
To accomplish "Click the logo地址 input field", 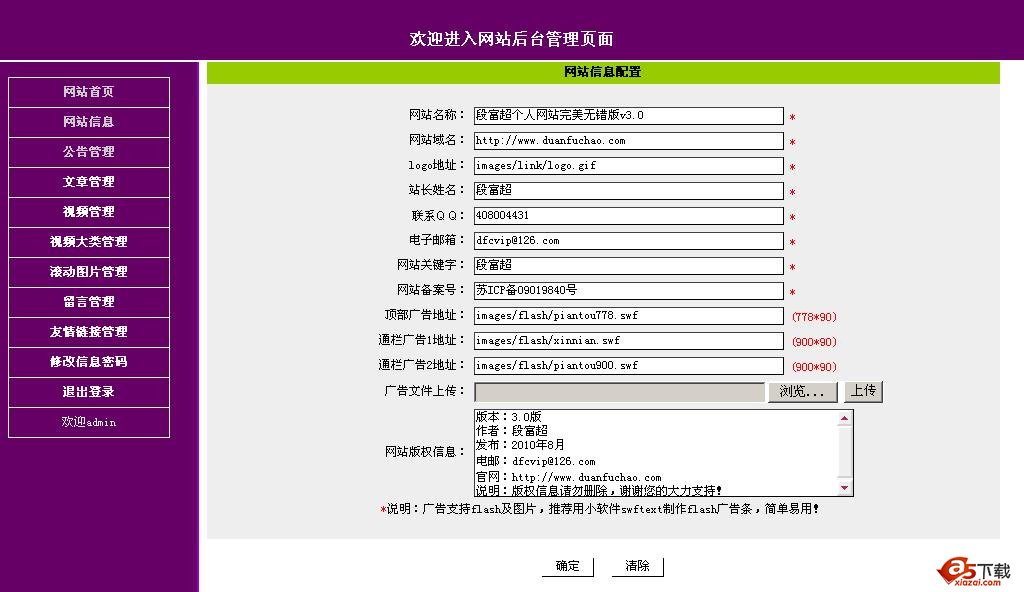I will coord(628,165).
